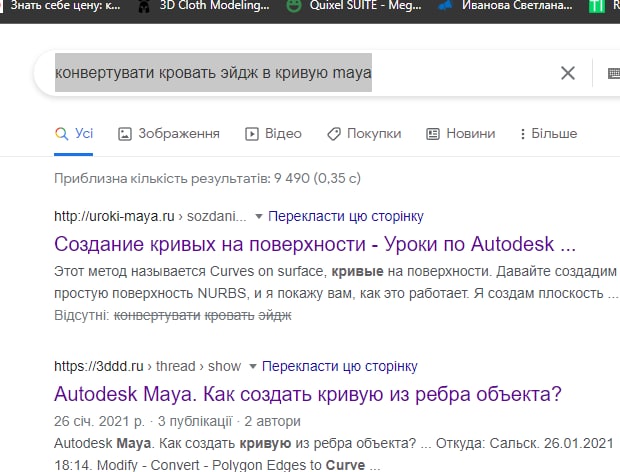Click the 3D Cloth Modeling bookmark favicon

(x=144, y=6)
